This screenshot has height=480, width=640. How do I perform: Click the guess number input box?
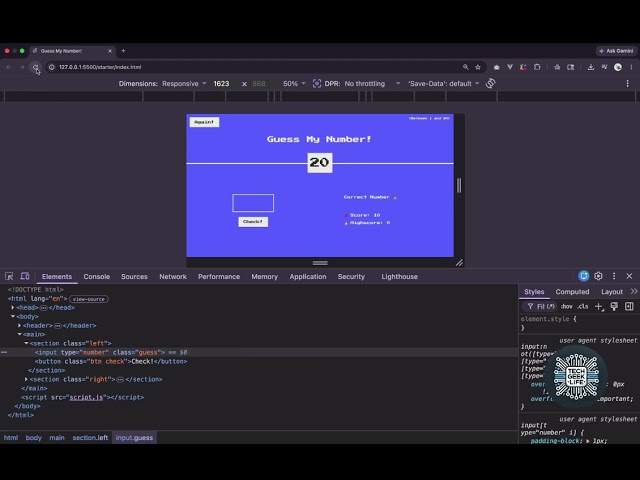click(253, 203)
